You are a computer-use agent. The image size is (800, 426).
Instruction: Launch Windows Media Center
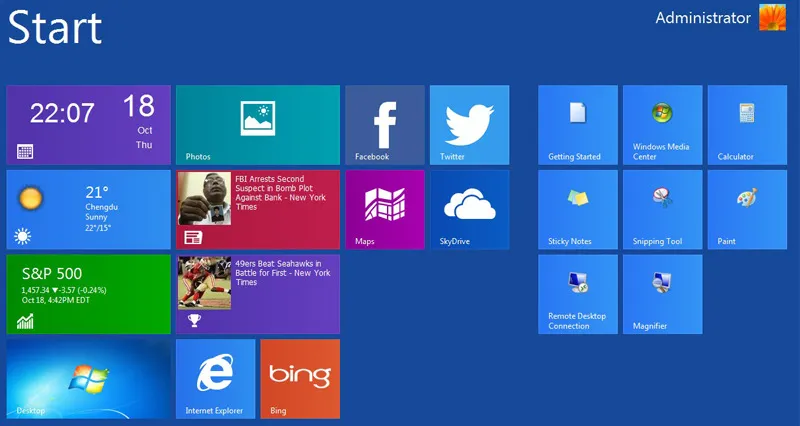(662, 124)
